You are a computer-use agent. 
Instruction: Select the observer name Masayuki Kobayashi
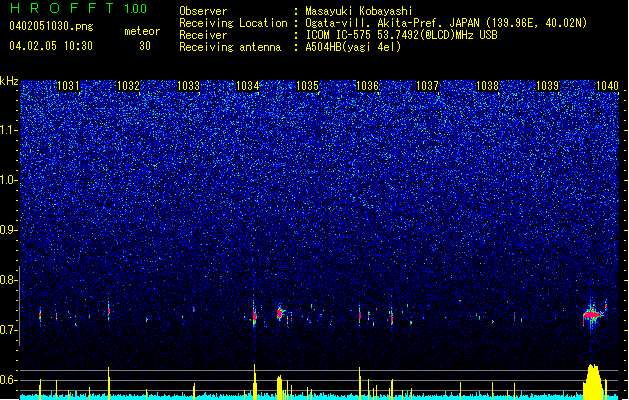tap(359, 11)
